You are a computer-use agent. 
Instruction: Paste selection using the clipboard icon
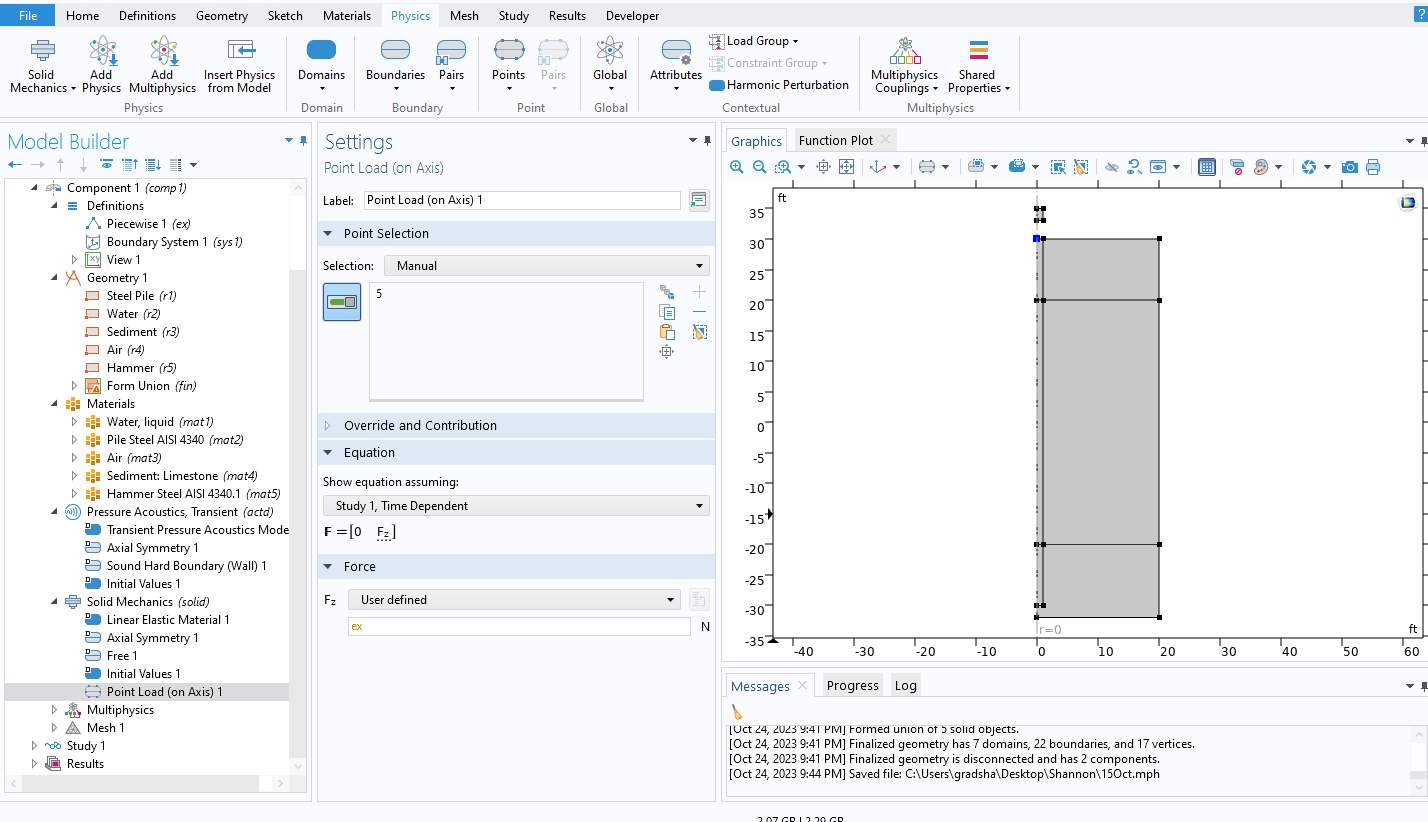(x=667, y=332)
